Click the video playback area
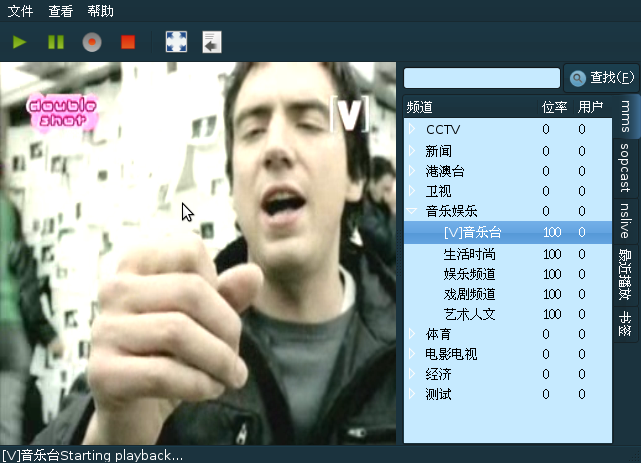The width and height of the screenshot is (641, 463). [198, 253]
